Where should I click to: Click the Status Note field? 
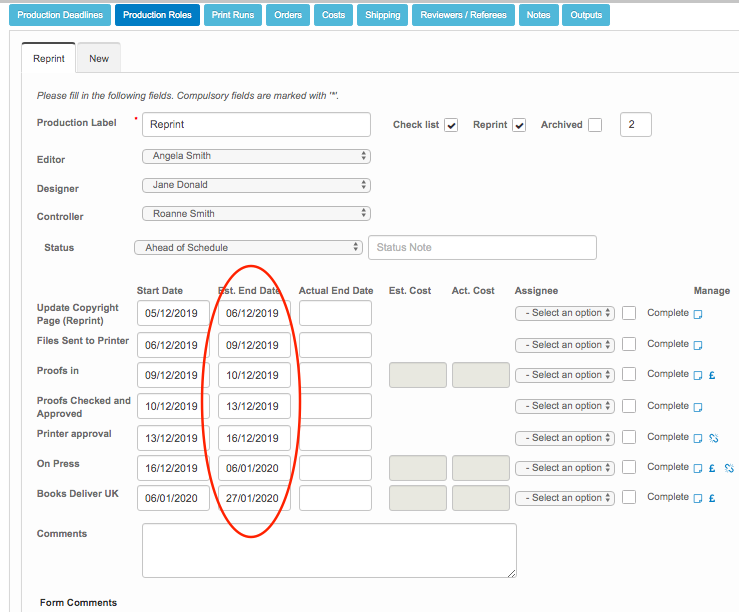coord(483,247)
